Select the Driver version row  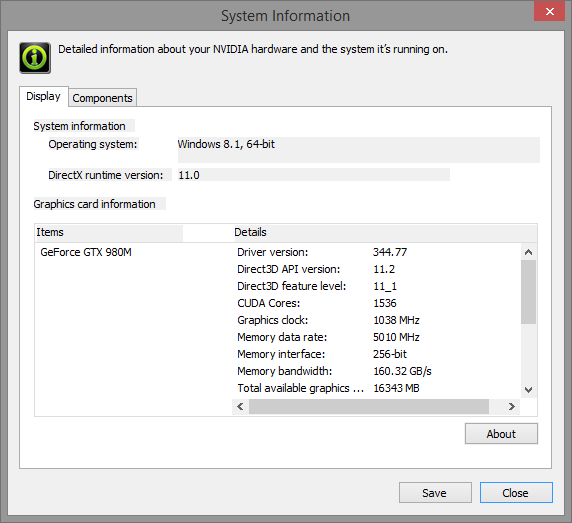376,252
